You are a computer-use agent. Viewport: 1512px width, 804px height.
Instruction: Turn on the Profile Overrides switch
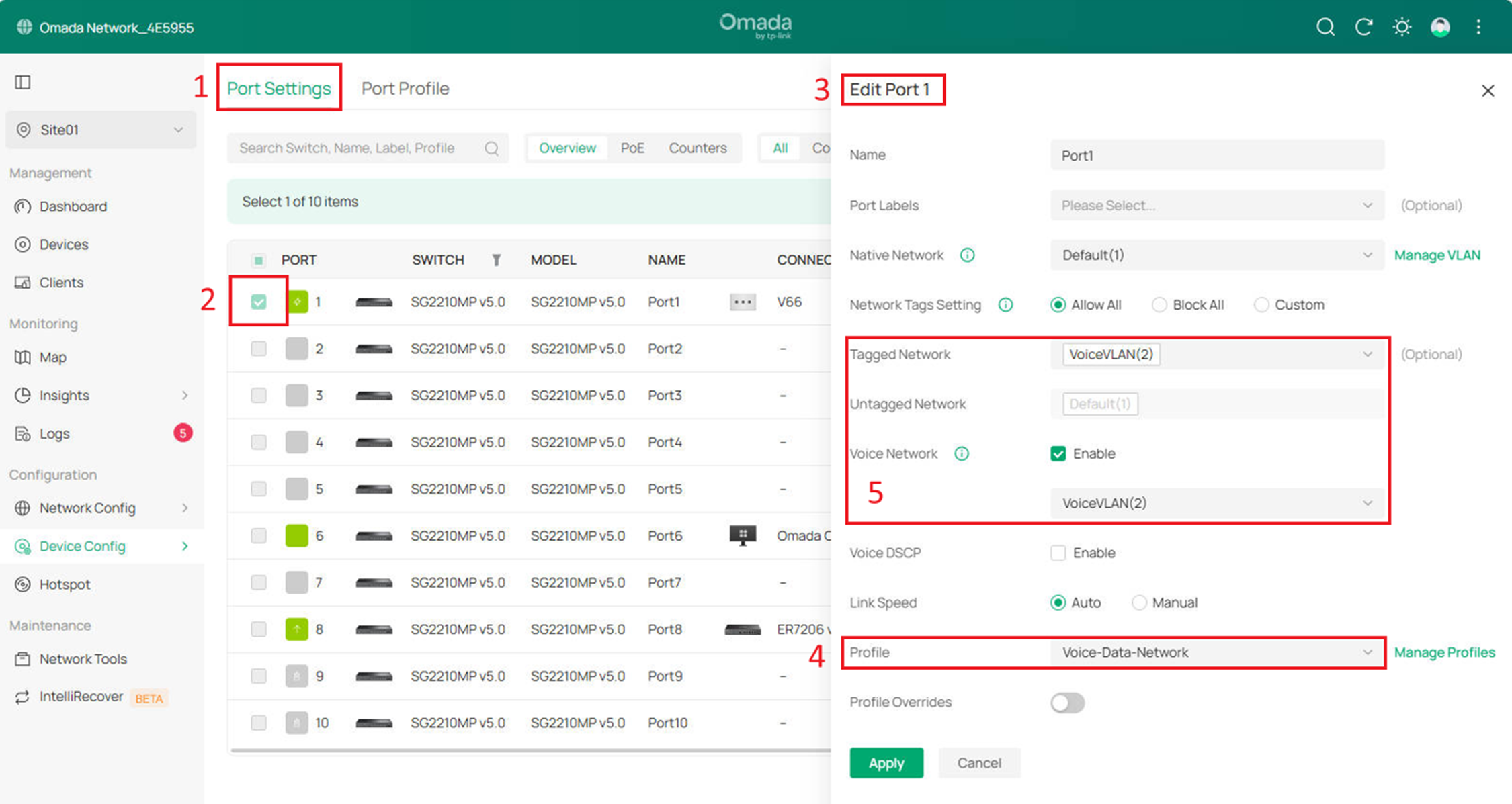(x=1067, y=703)
